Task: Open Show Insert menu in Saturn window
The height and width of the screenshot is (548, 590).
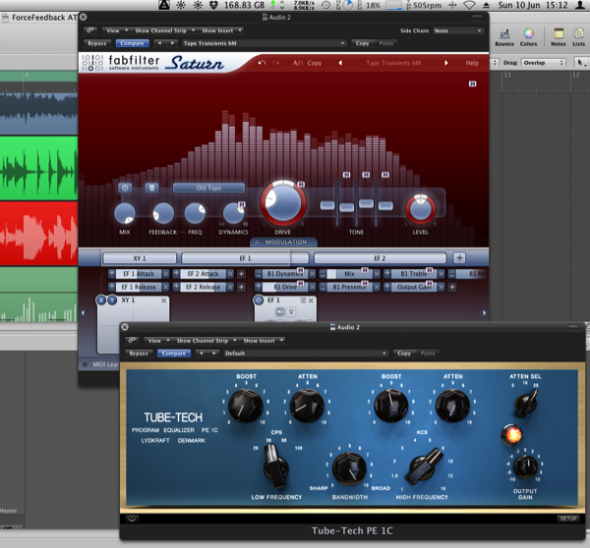Action: tap(222, 30)
